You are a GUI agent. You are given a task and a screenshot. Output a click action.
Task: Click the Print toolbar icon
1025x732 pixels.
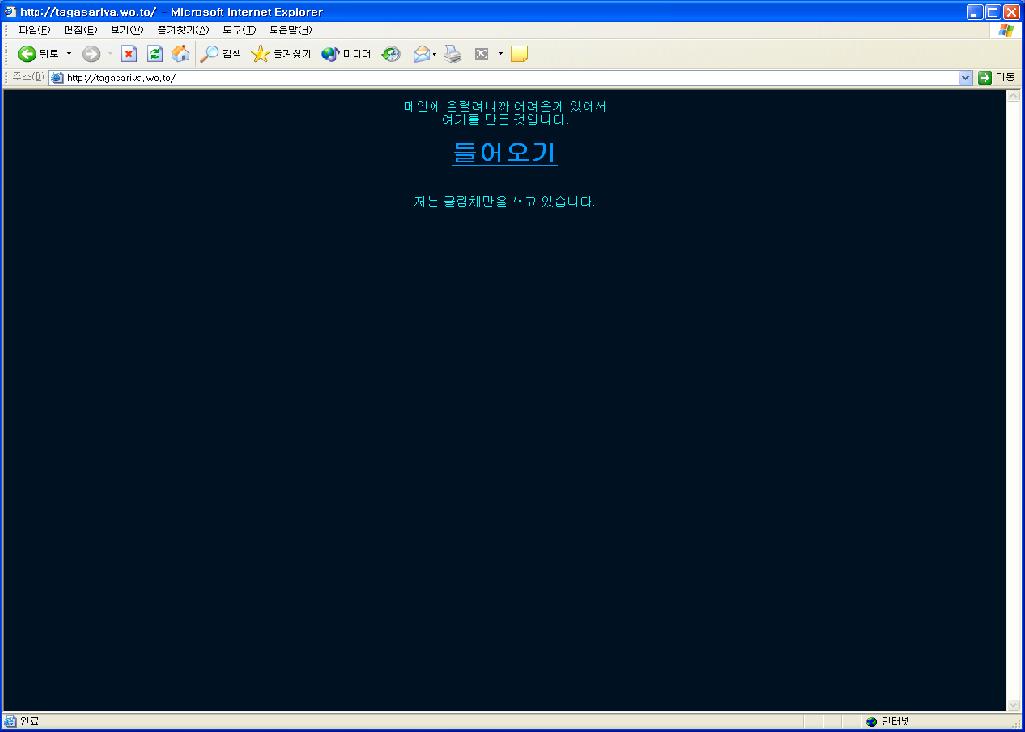(x=453, y=54)
